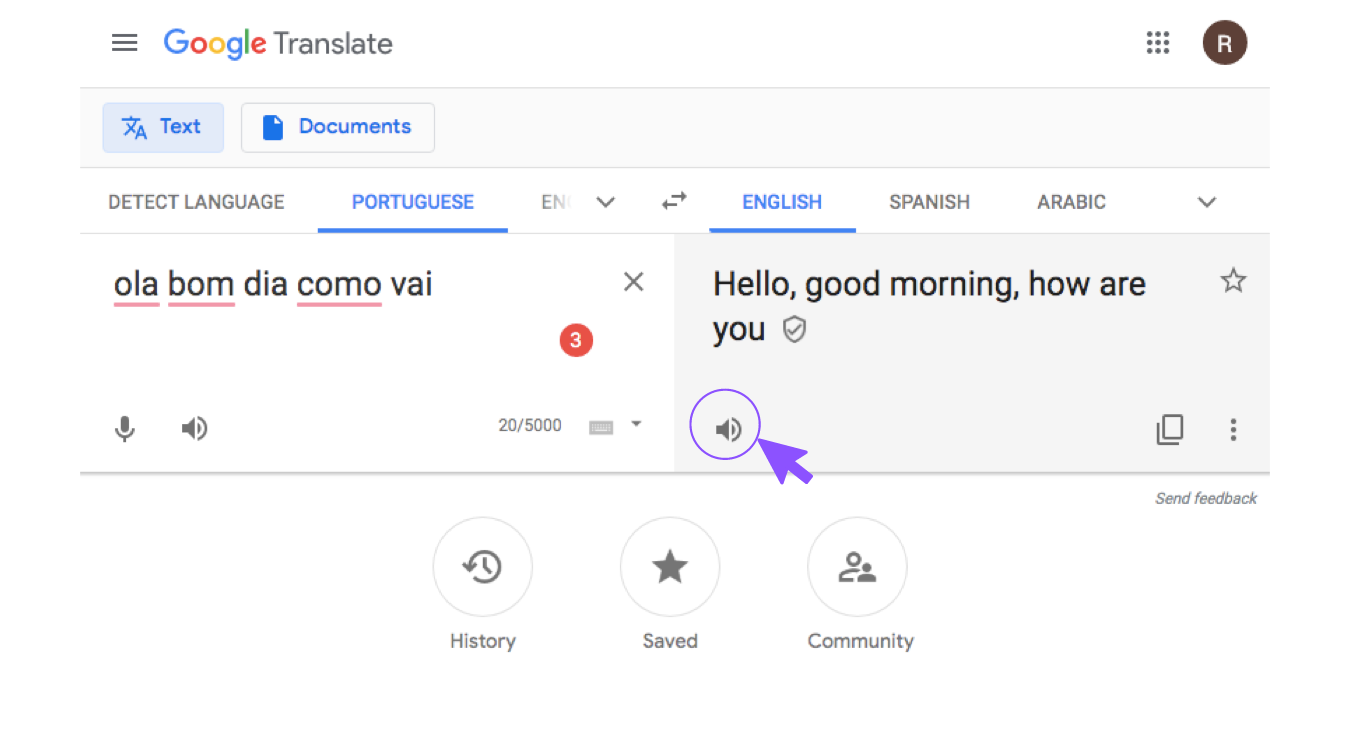Open the Community page
Screen dimensions: 1350x743
(x=857, y=567)
